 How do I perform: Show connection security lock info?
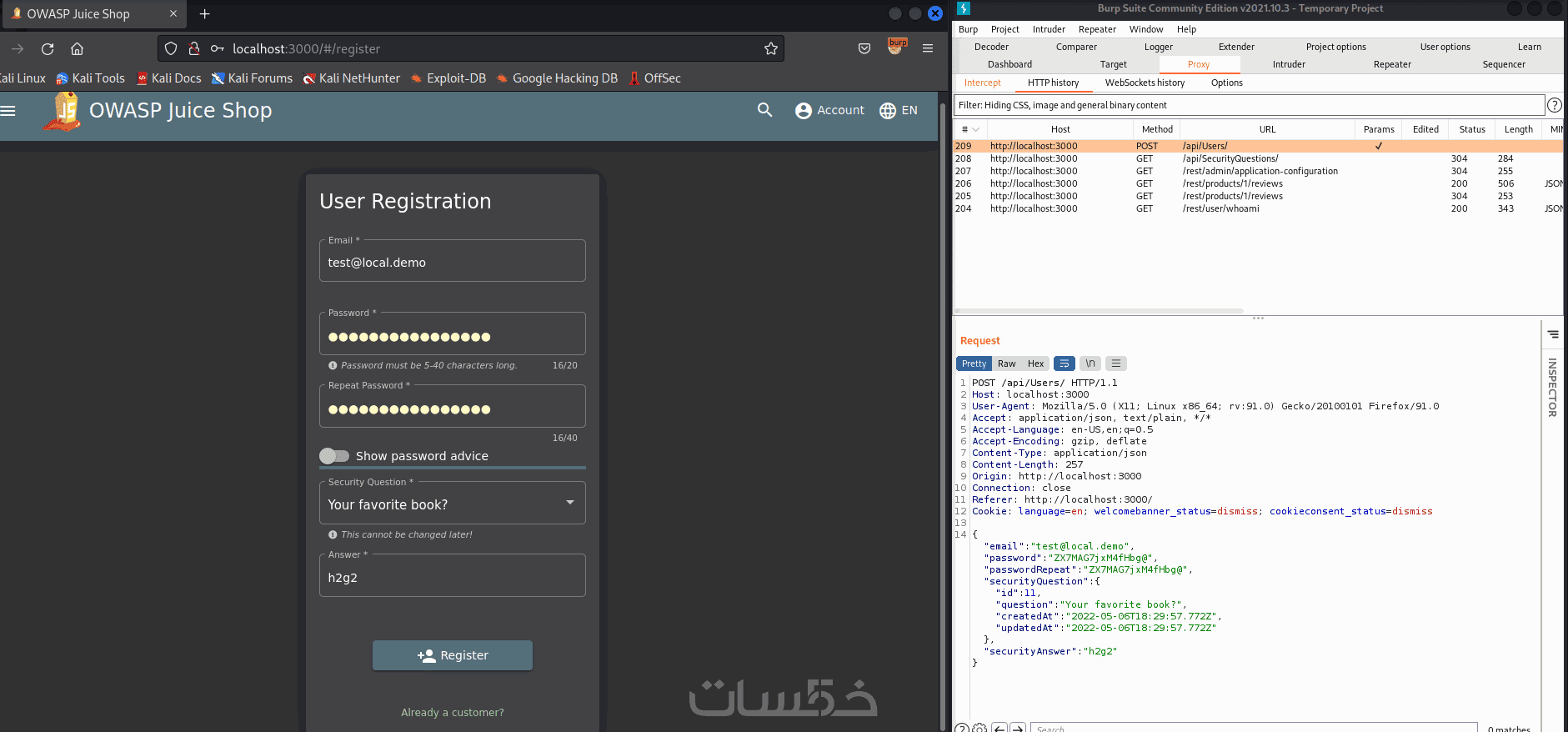point(194,48)
